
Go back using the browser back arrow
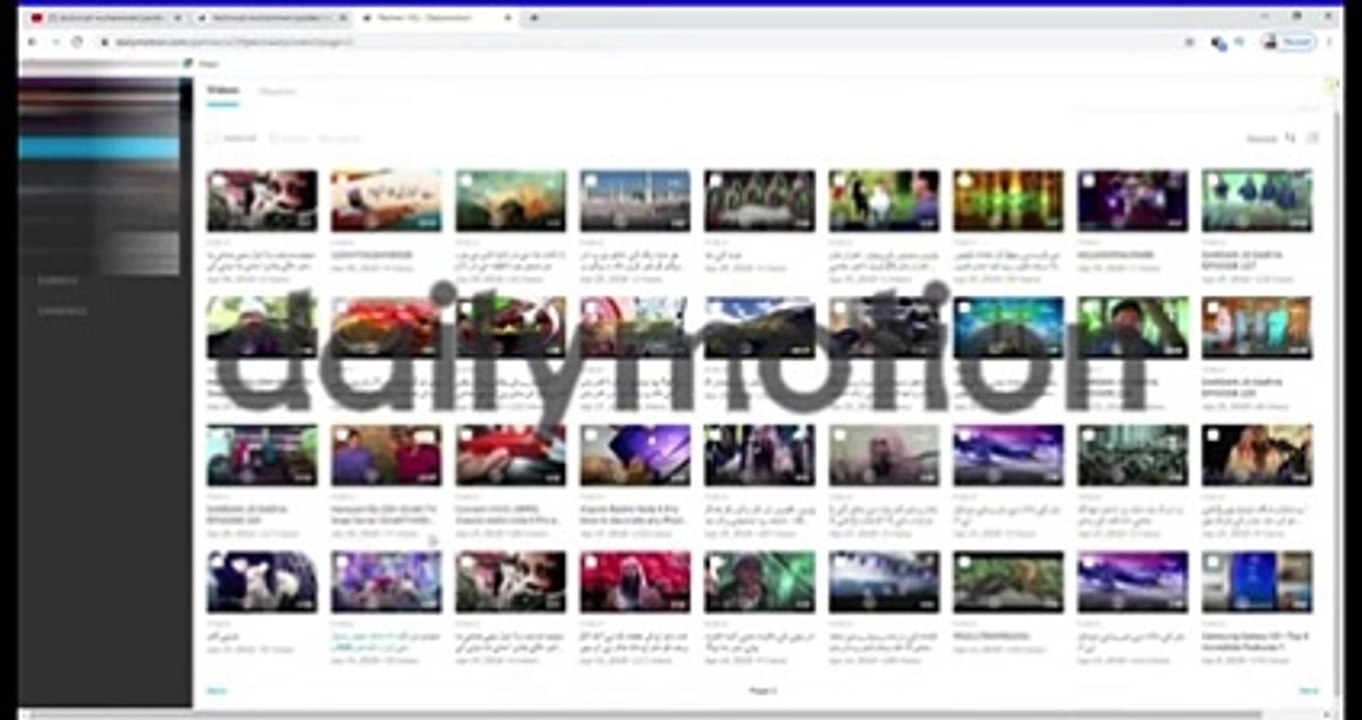[32, 42]
